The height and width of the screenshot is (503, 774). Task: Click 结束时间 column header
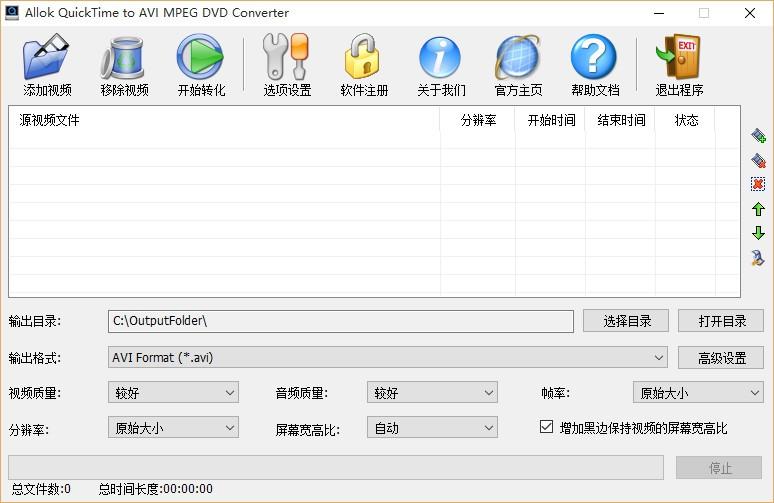pos(621,120)
